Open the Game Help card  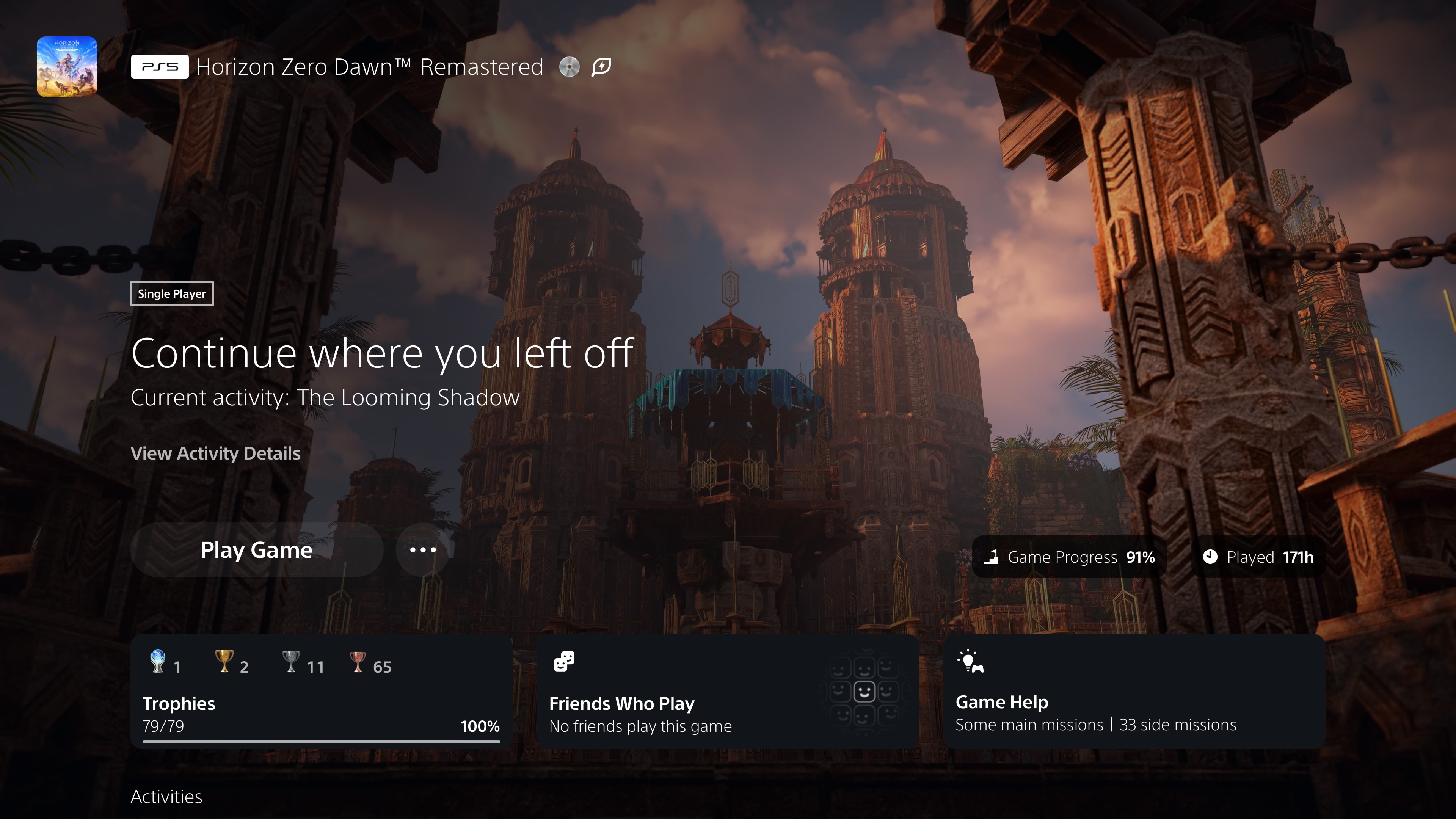(1134, 692)
